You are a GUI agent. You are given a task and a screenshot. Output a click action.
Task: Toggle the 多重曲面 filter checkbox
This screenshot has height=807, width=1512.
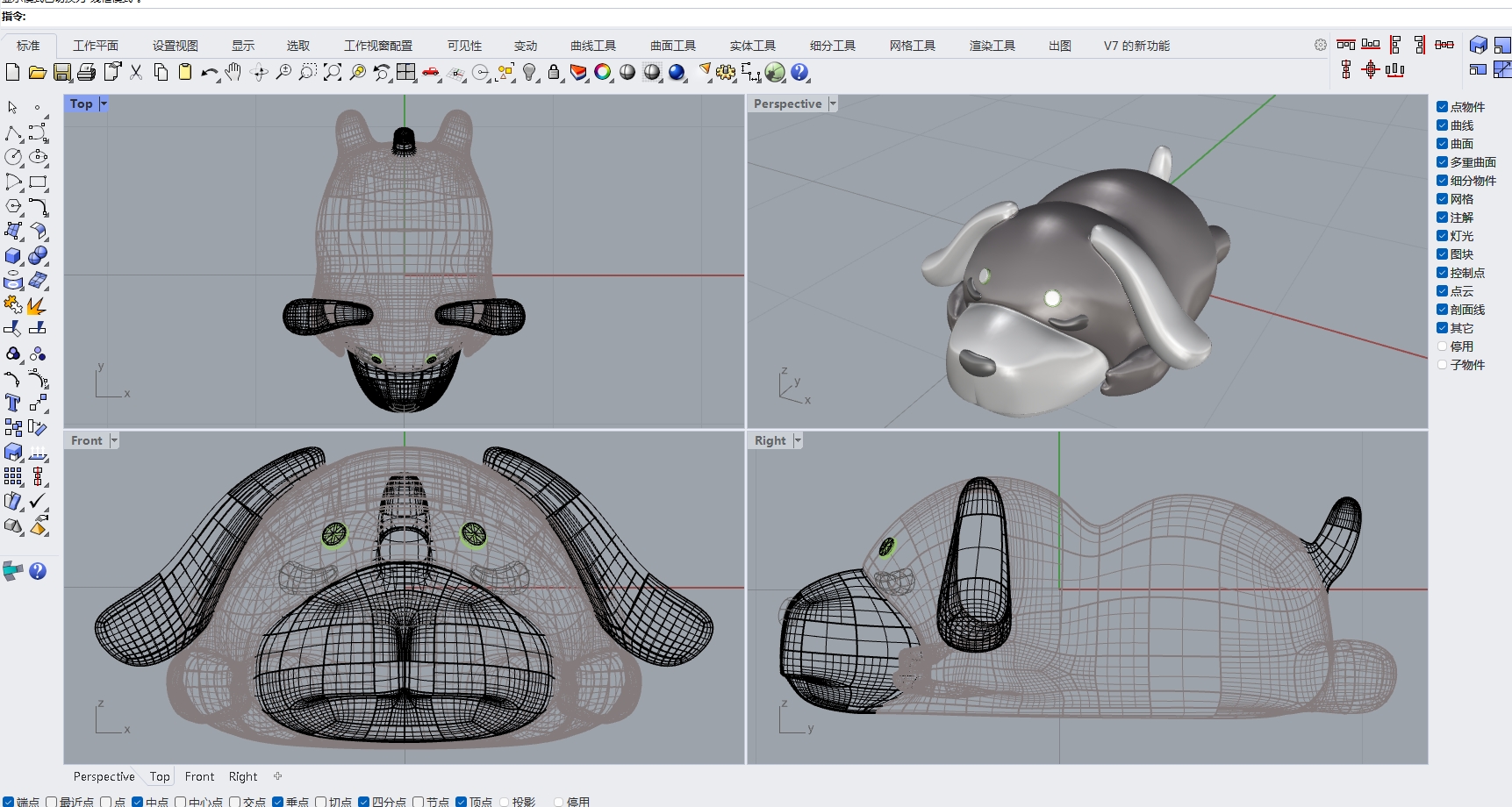click(x=1442, y=162)
